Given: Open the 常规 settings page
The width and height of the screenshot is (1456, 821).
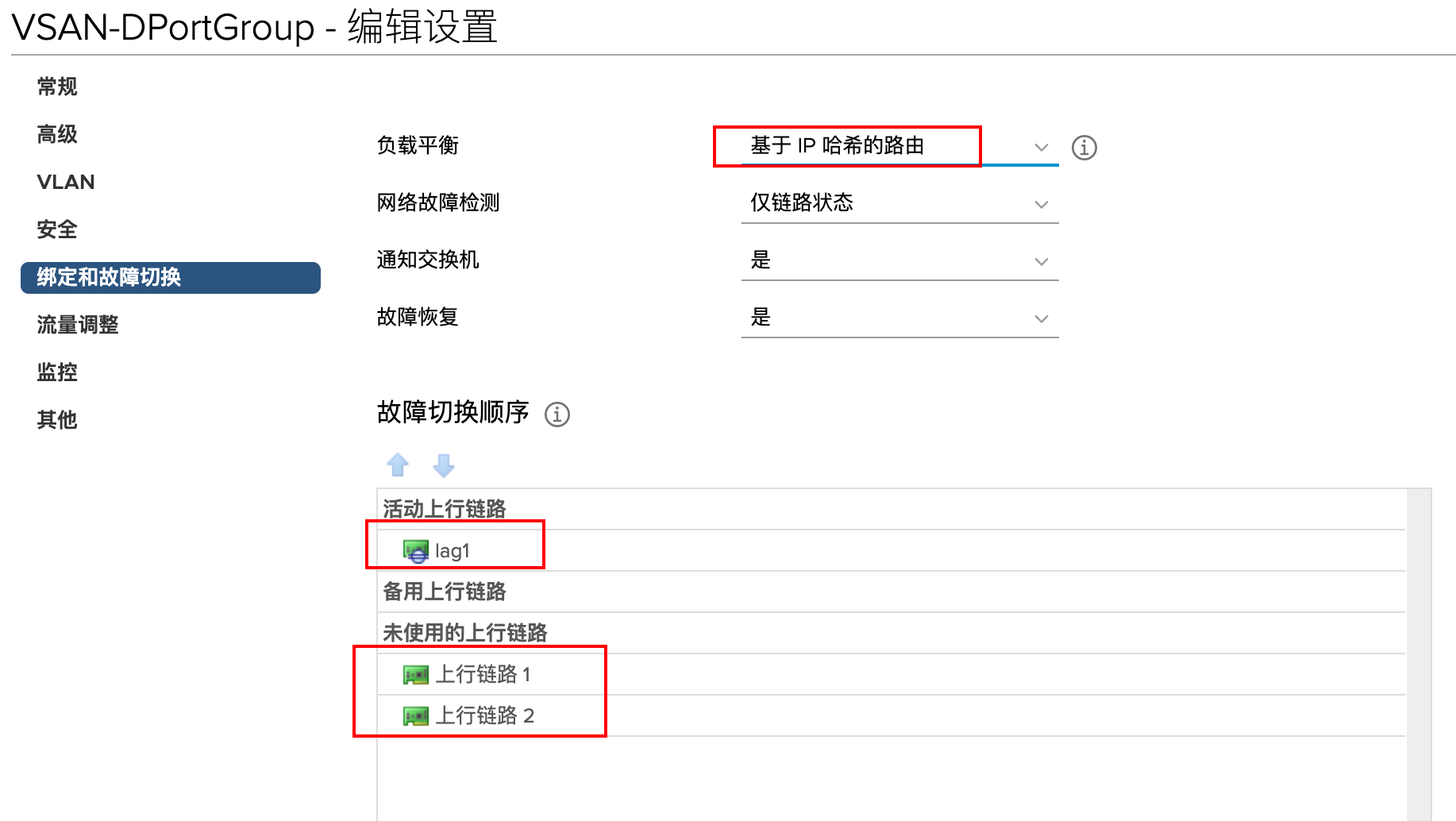Looking at the screenshot, I should coord(57,87).
